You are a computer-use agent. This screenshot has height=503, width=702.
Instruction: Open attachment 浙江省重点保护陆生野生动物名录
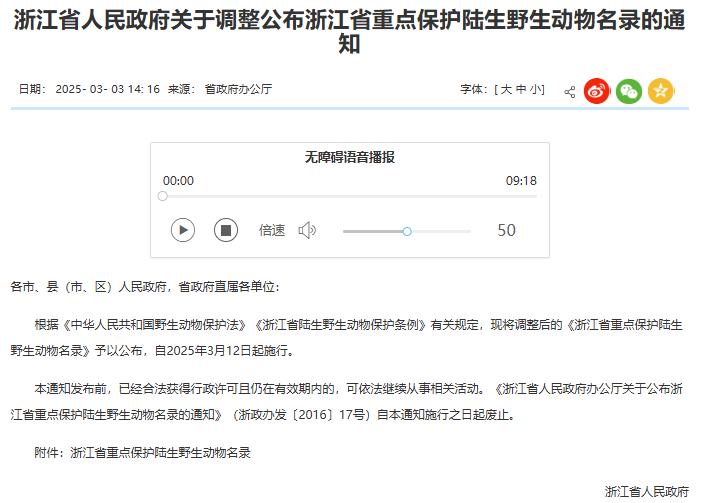pos(160,452)
